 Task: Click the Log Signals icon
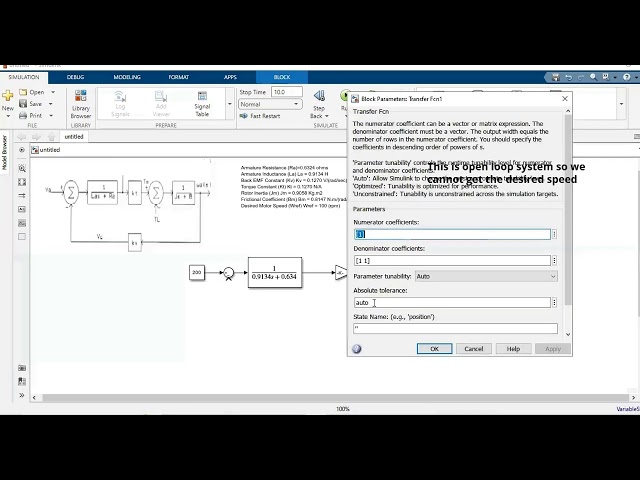[120, 96]
